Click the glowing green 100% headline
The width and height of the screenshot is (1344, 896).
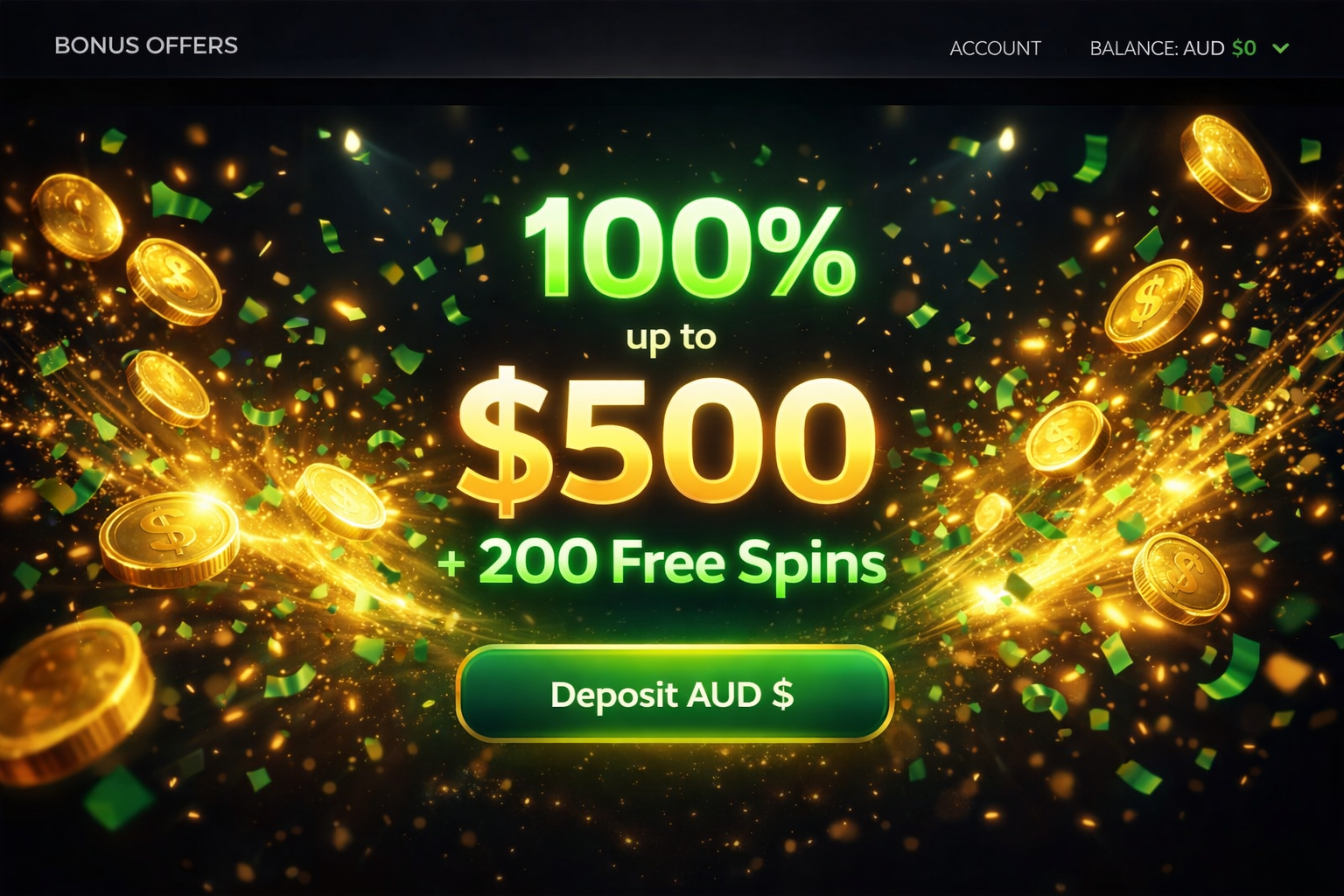click(x=689, y=248)
